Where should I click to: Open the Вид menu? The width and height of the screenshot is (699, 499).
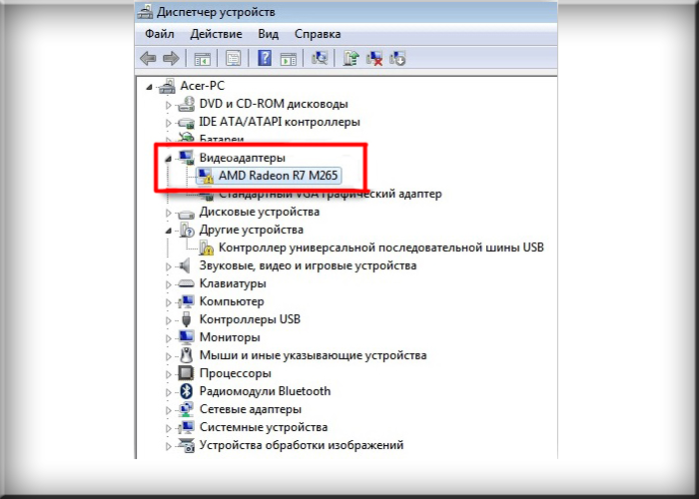268,34
